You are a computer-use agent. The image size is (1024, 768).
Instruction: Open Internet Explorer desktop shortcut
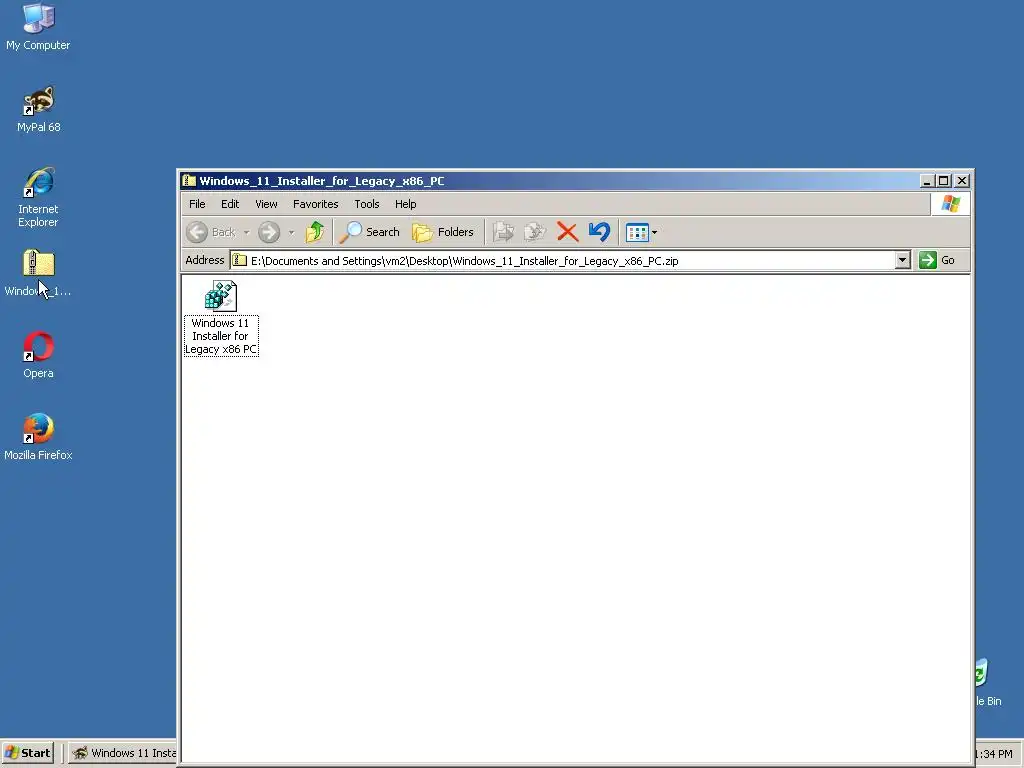pos(38,197)
